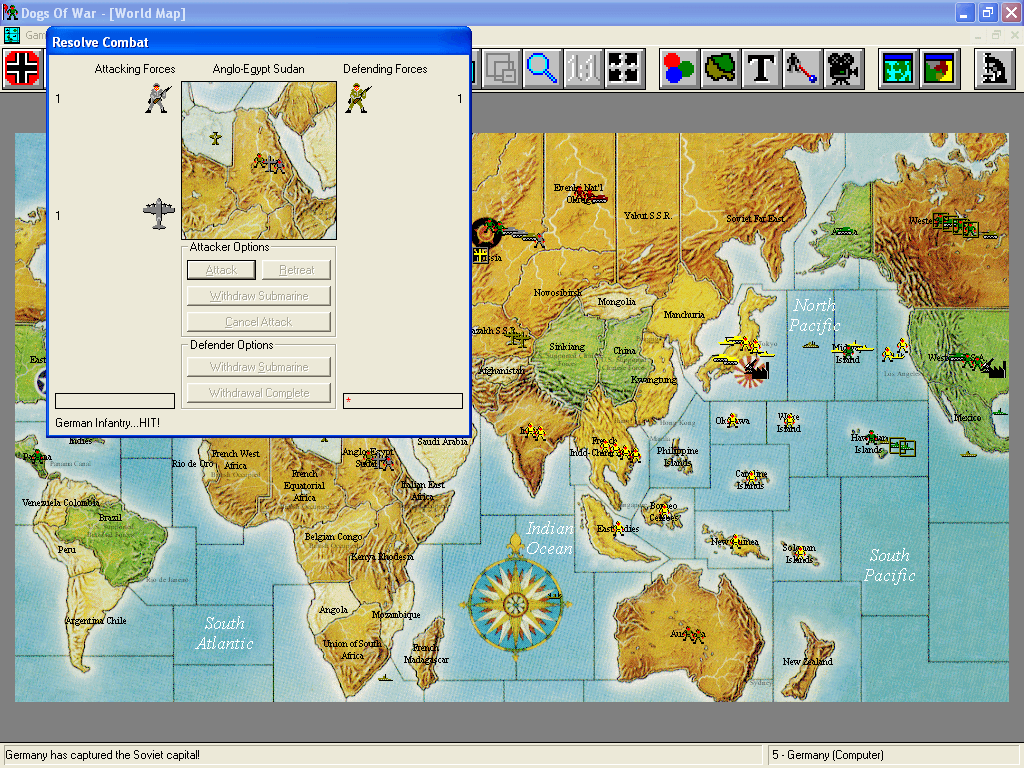Click the World Map document icon in menu bar
Screen dimensions: 1024x768
12,35
